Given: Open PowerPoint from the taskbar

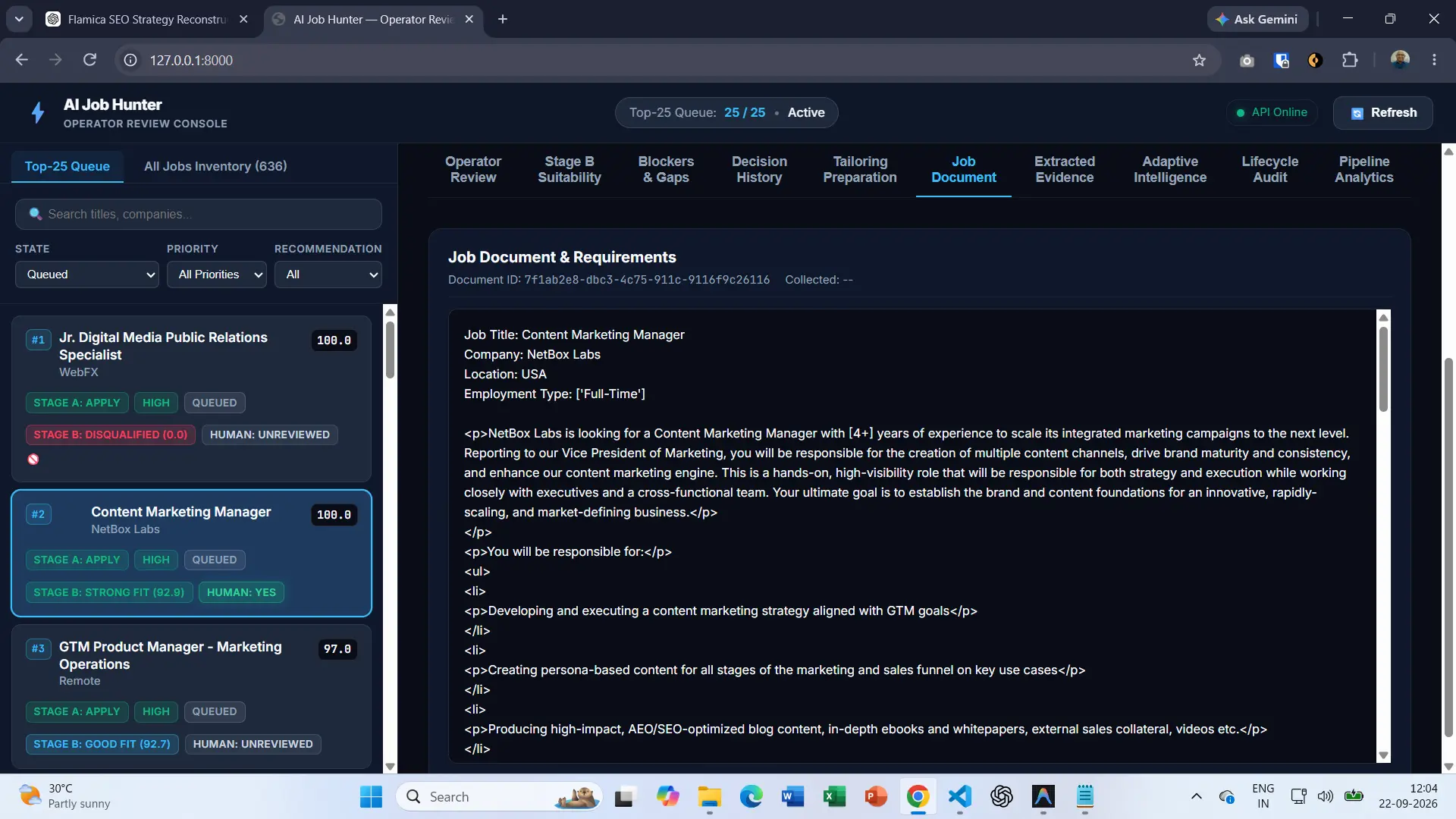Looking at the screenshot, I should pyautogui.click(x=876, y=797).
